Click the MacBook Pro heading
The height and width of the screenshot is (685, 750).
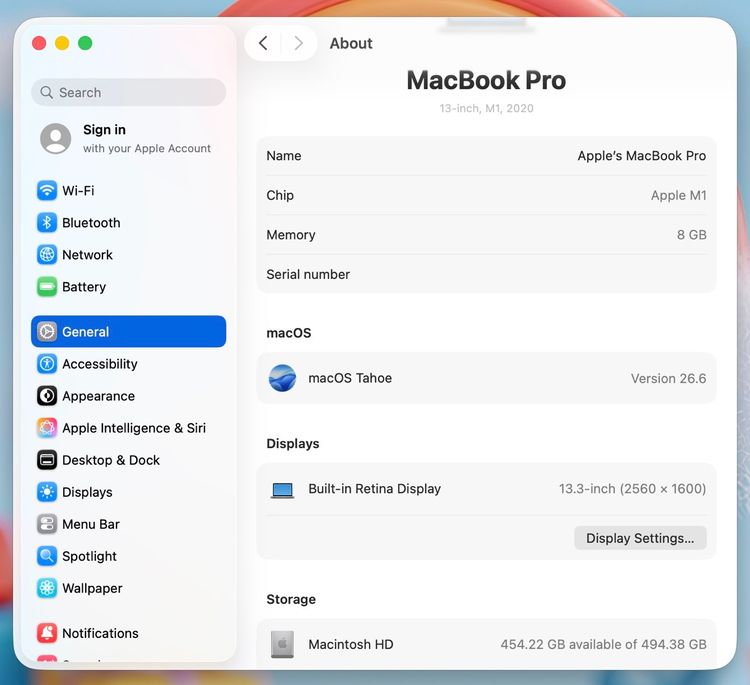(x=486, y=80)
